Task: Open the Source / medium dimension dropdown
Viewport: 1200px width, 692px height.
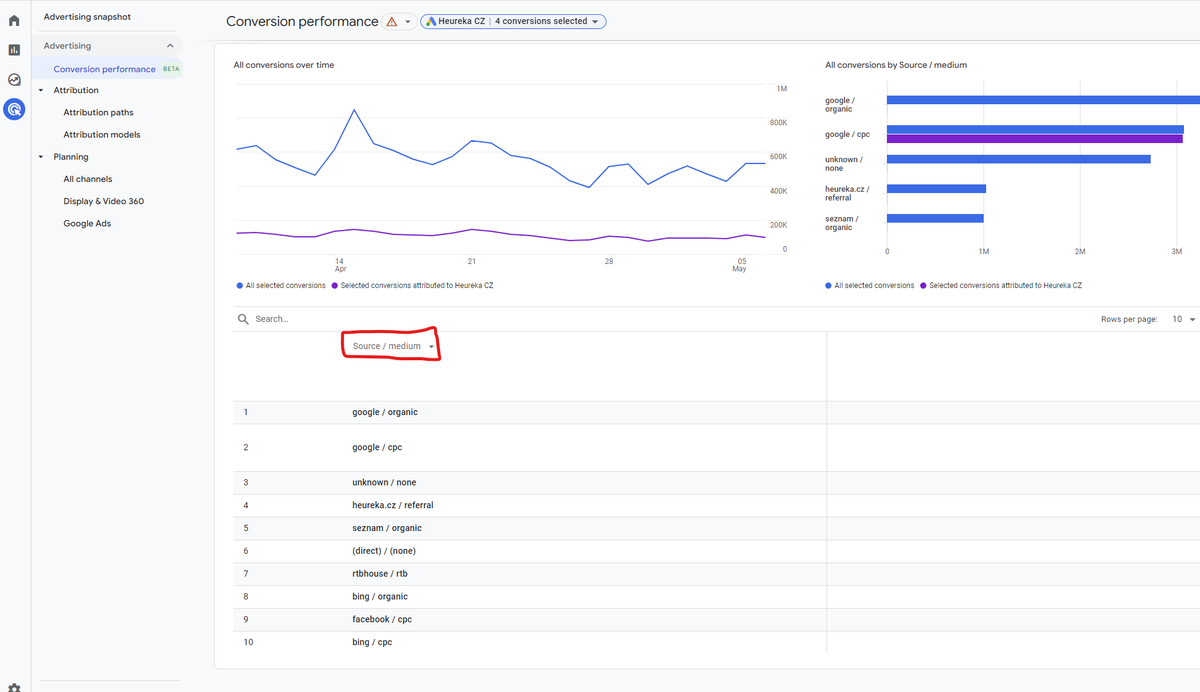Action: [x=390, y=345]
